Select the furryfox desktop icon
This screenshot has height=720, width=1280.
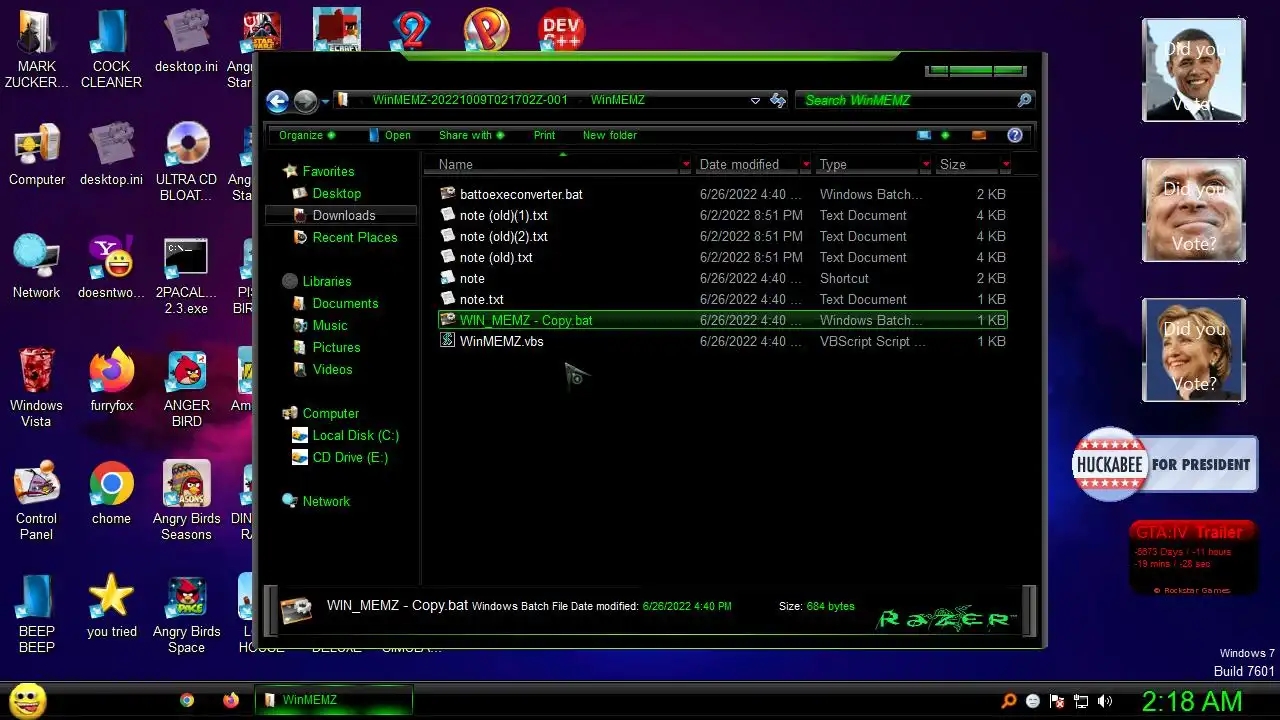(x=111, y=379)
